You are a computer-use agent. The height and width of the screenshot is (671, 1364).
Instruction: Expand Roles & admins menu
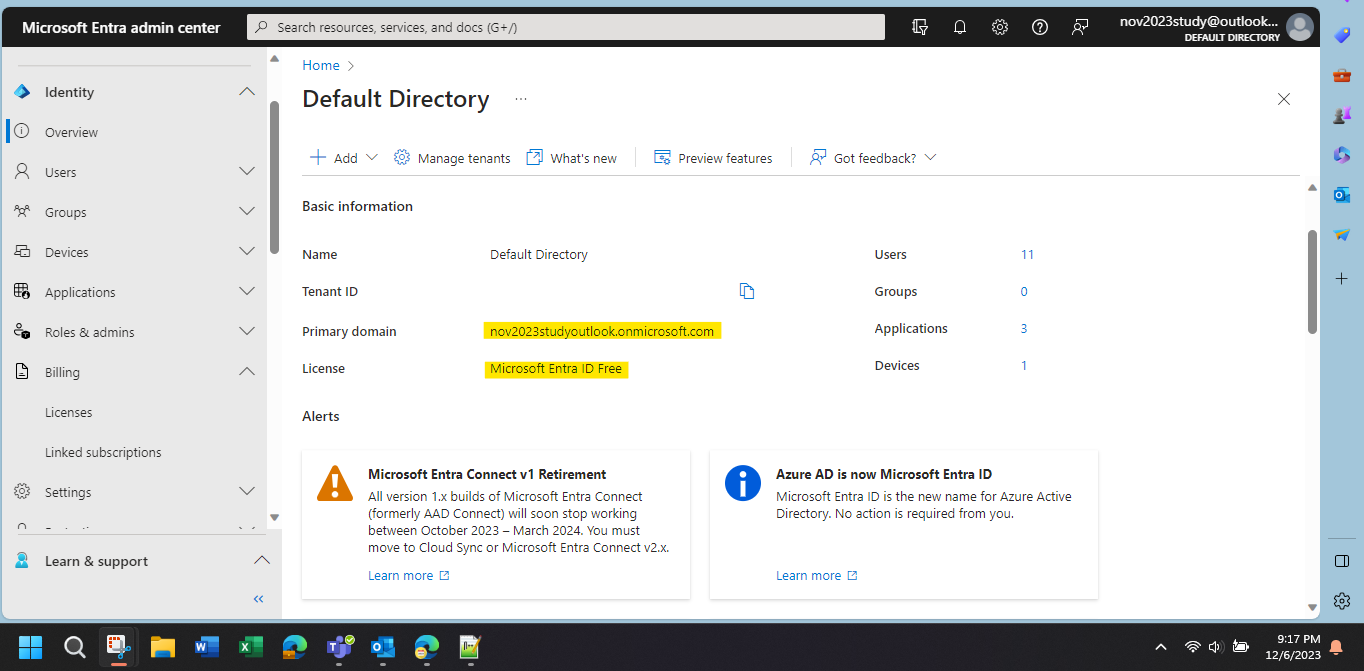247,332
